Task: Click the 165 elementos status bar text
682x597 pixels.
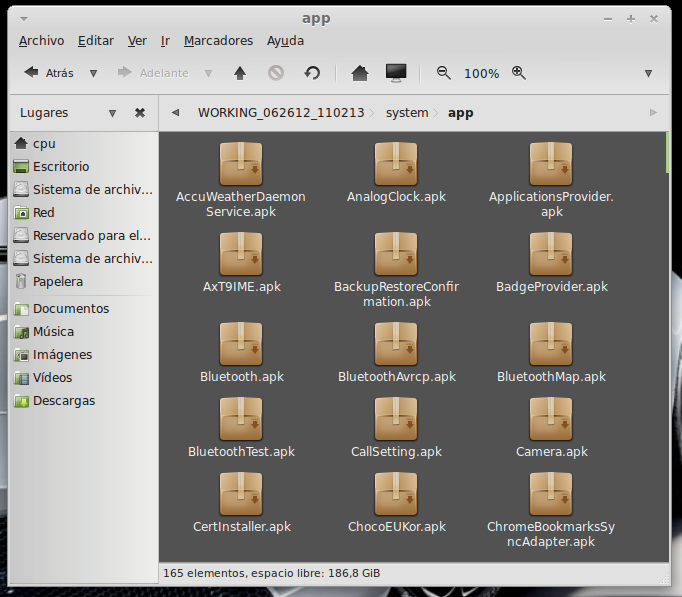Action: pyautogui.click(x=271, y=573)
